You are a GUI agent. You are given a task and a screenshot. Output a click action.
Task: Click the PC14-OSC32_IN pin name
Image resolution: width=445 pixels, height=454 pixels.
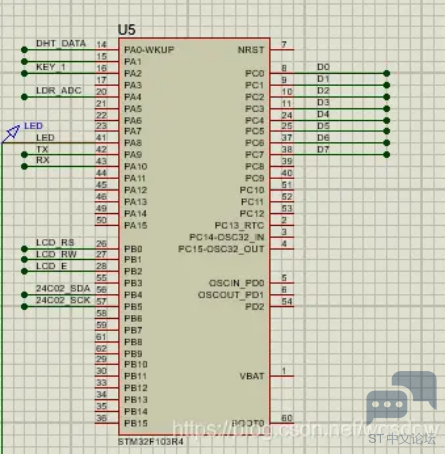point(227,237)
